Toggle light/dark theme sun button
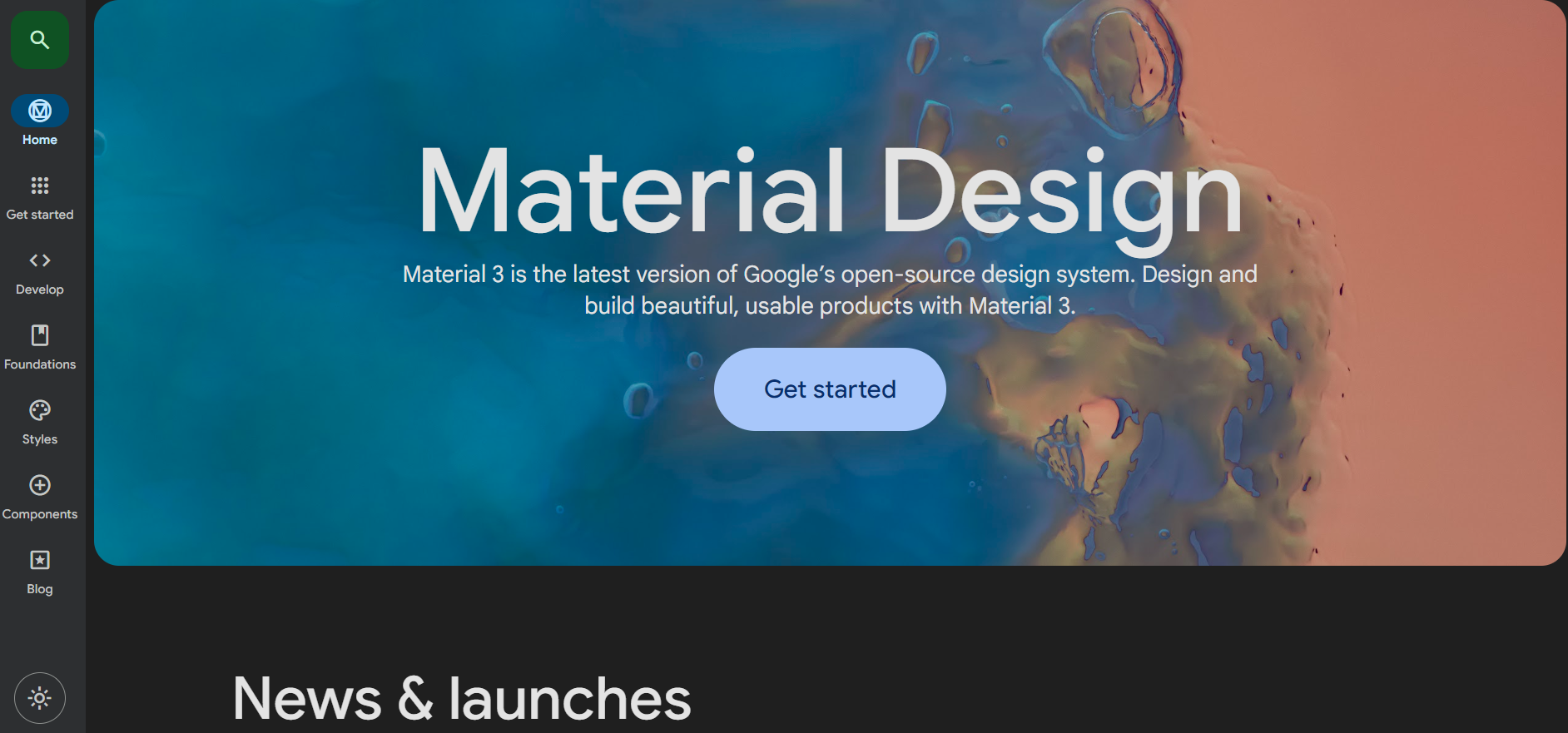This screenshot has height=733, width=1568. coord(40,698)
